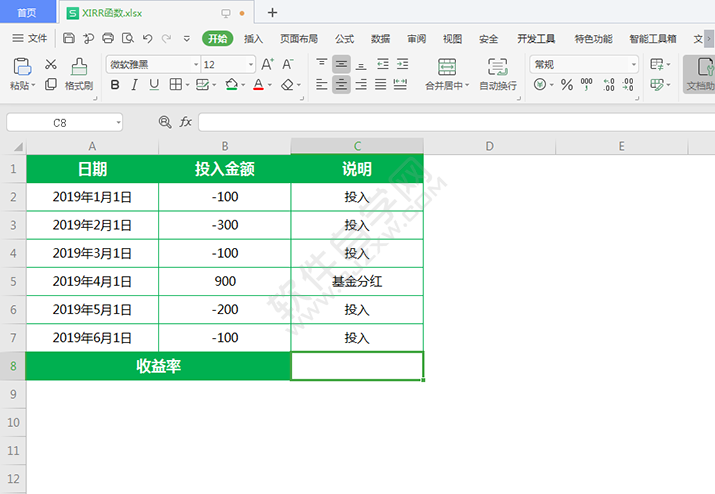
Task: Click the Save icon in quick access bar
Action: point(69,38)
